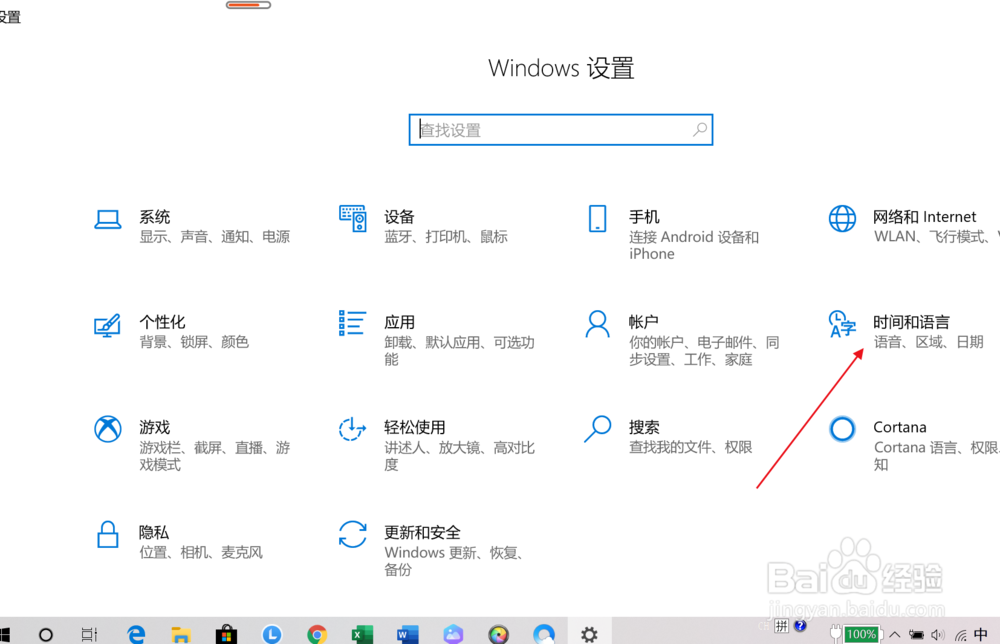Open the 帐户 accounts person icon
This screenshot has height=644, width=1000.
click(x=598, y=324)
